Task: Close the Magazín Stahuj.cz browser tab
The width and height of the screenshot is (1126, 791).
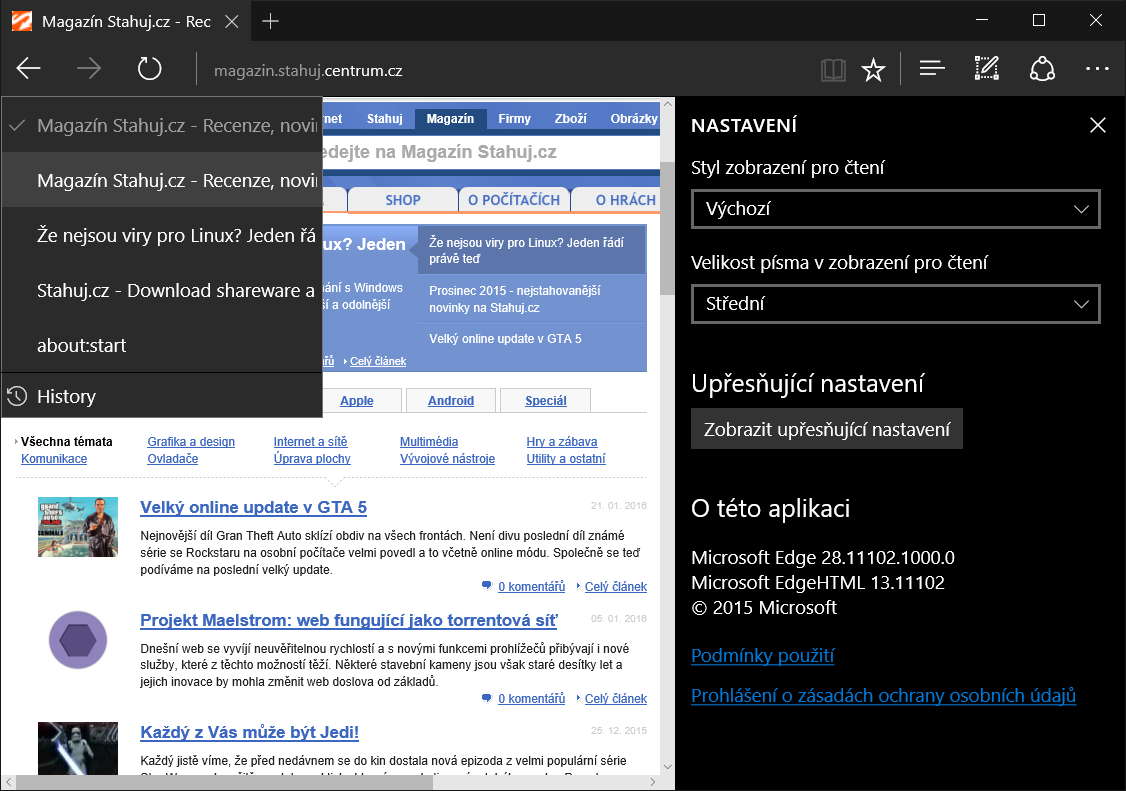Action: point(231,22)
